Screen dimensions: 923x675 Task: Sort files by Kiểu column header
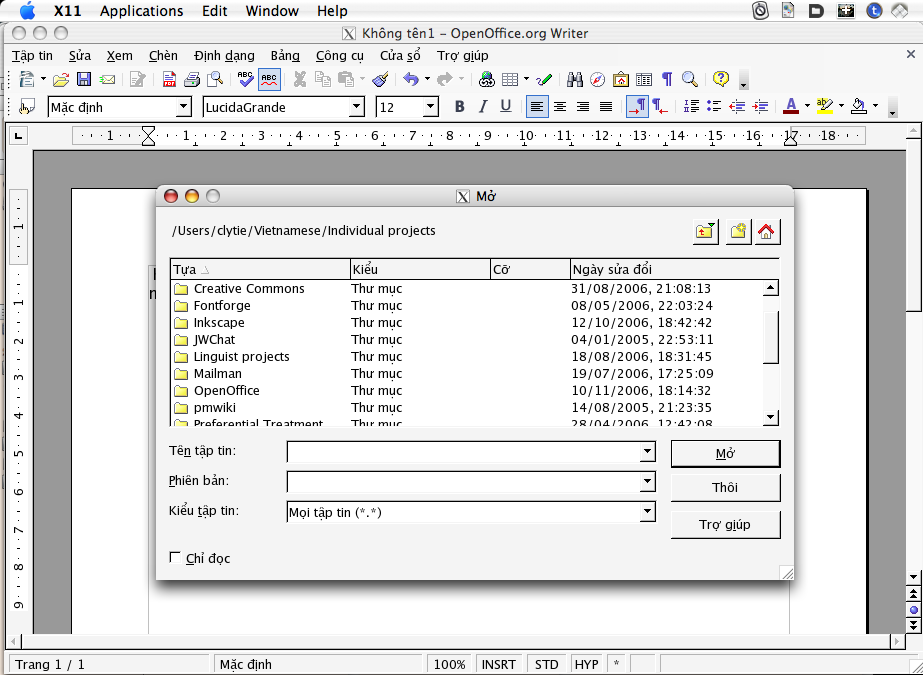[x=420, y=270]
